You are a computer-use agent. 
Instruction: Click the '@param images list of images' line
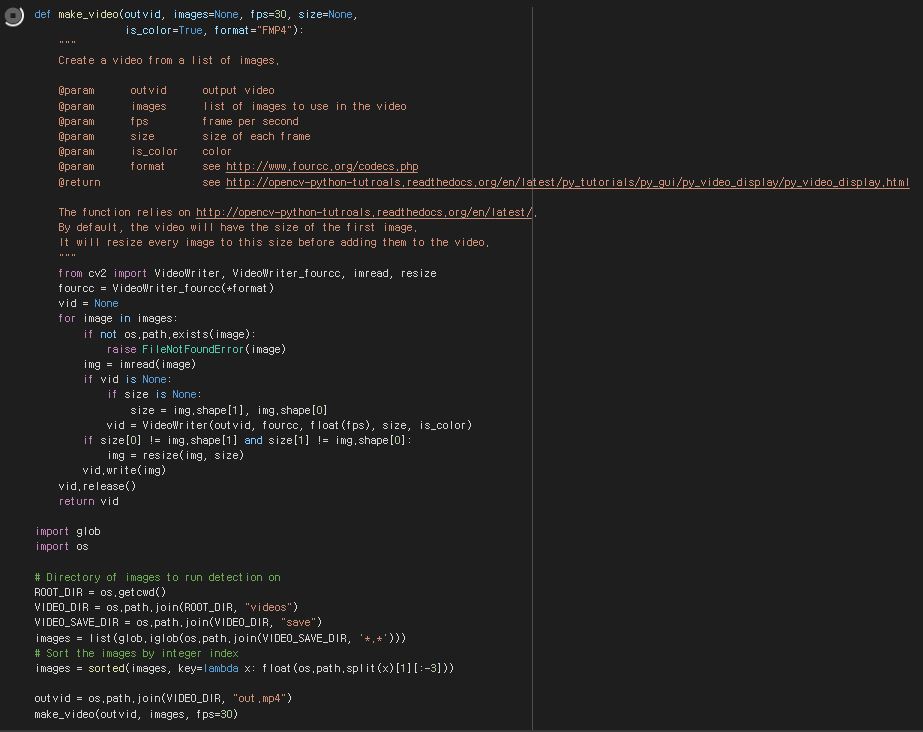coord(232,107)
